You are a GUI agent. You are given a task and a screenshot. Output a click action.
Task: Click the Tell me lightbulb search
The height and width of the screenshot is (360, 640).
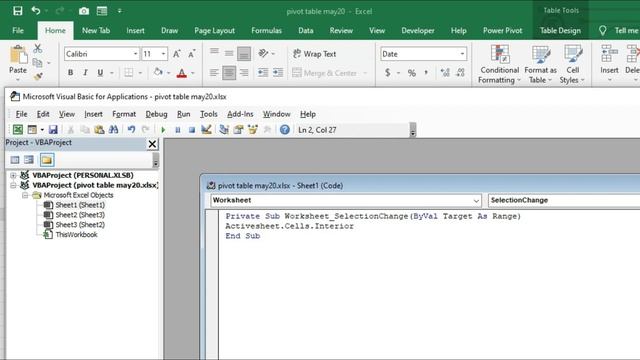[602, 31]
